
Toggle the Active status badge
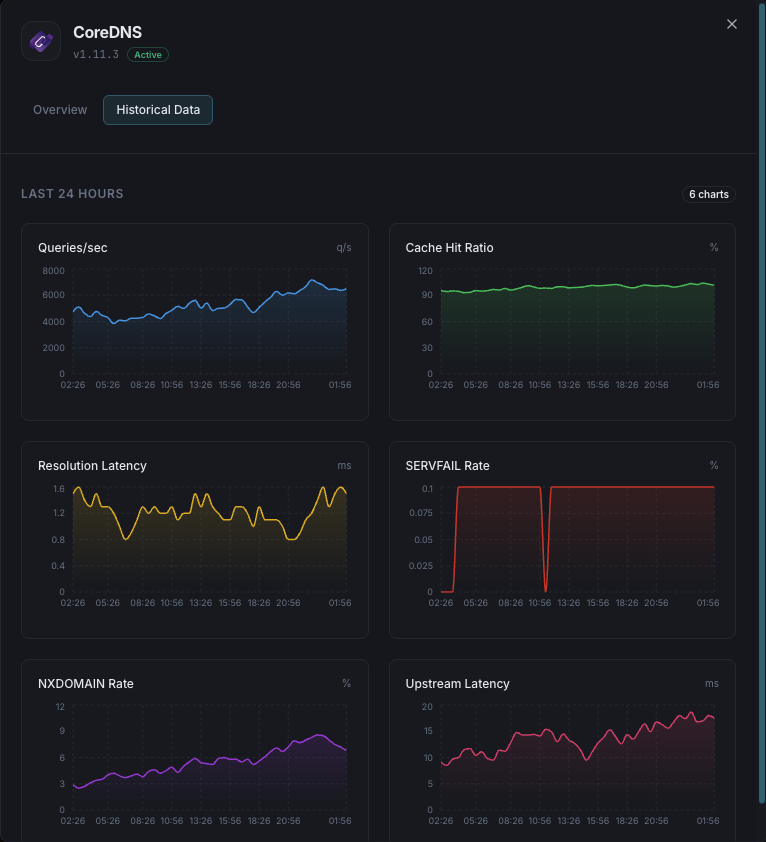pos(147,55)
